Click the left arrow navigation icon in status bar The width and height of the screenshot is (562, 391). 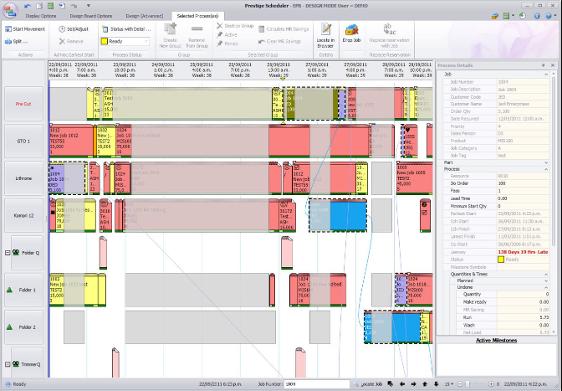(x=402, y=384)
